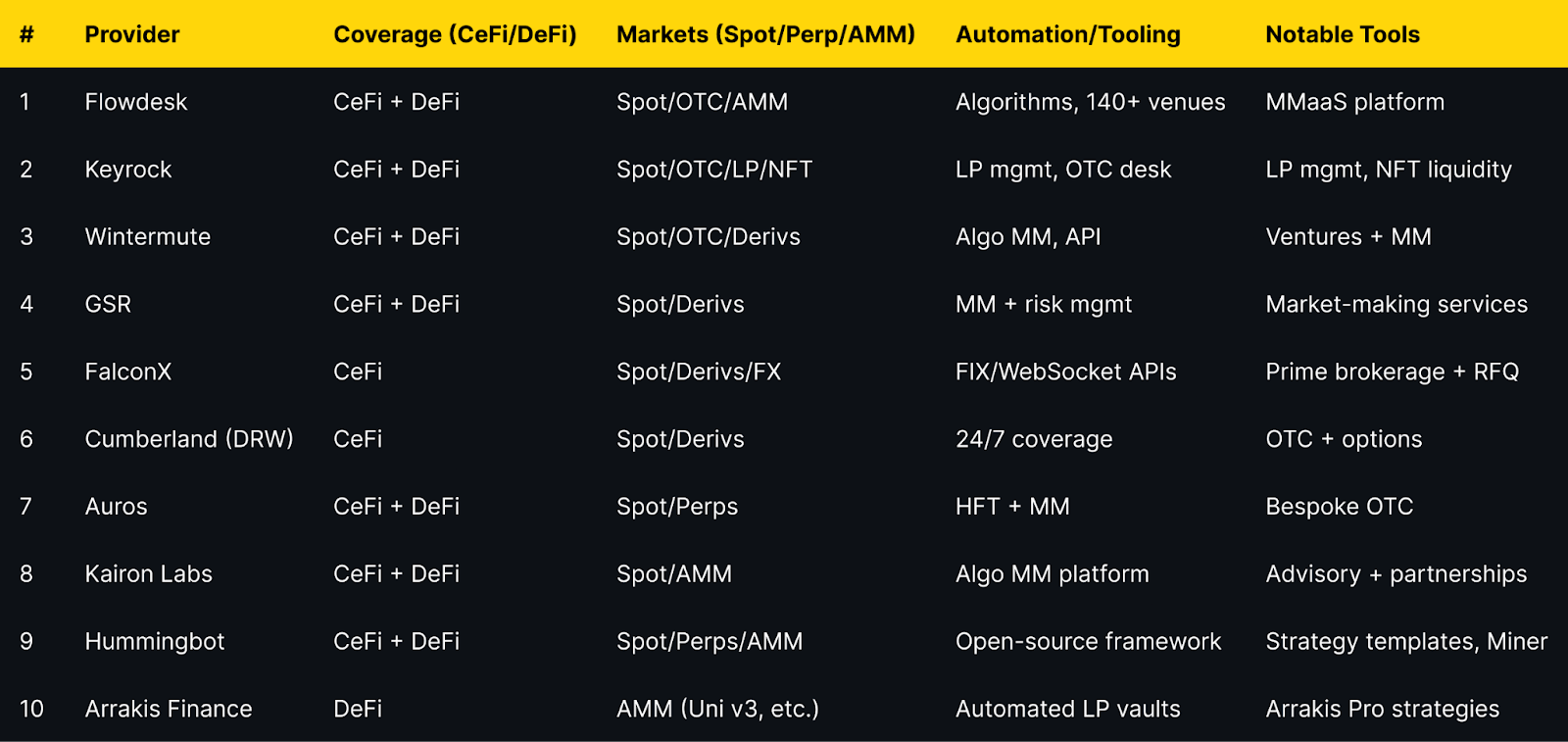Click Spot/AMM in Kairon Labs row

coord(674,574)
